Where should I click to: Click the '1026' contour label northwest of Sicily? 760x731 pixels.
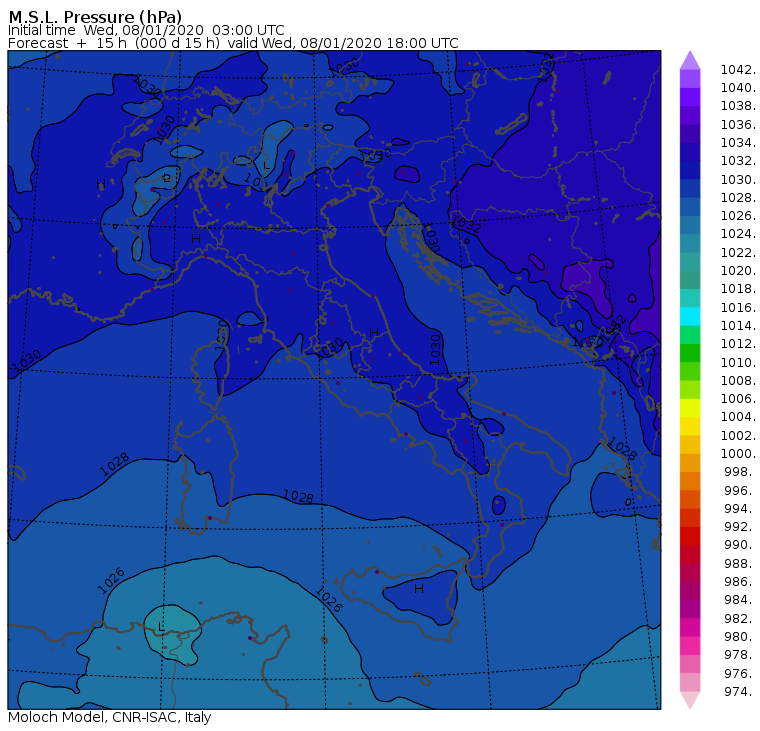(x=329, y=599)
